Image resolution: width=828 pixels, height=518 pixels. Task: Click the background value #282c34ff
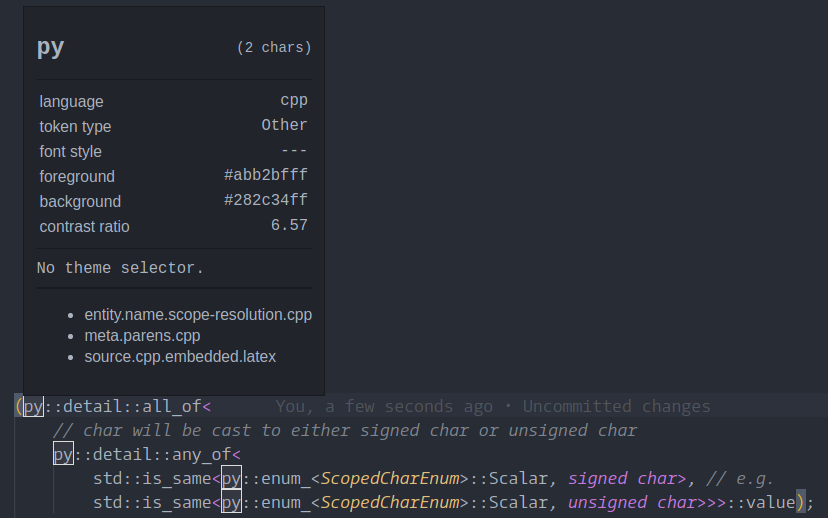(x=266, y=200)
